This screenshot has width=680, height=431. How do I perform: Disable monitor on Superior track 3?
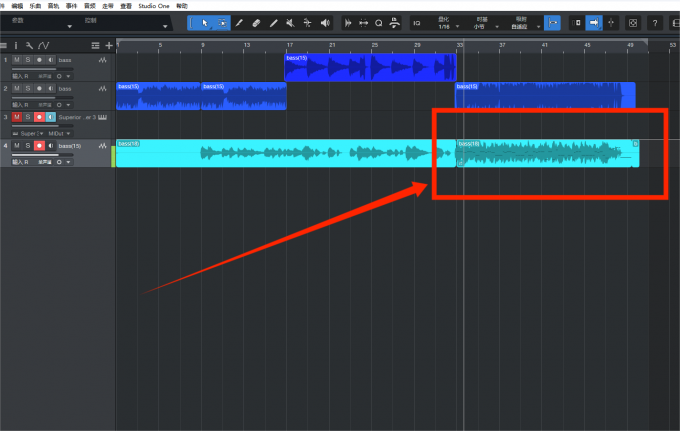[x=51, y=117]
